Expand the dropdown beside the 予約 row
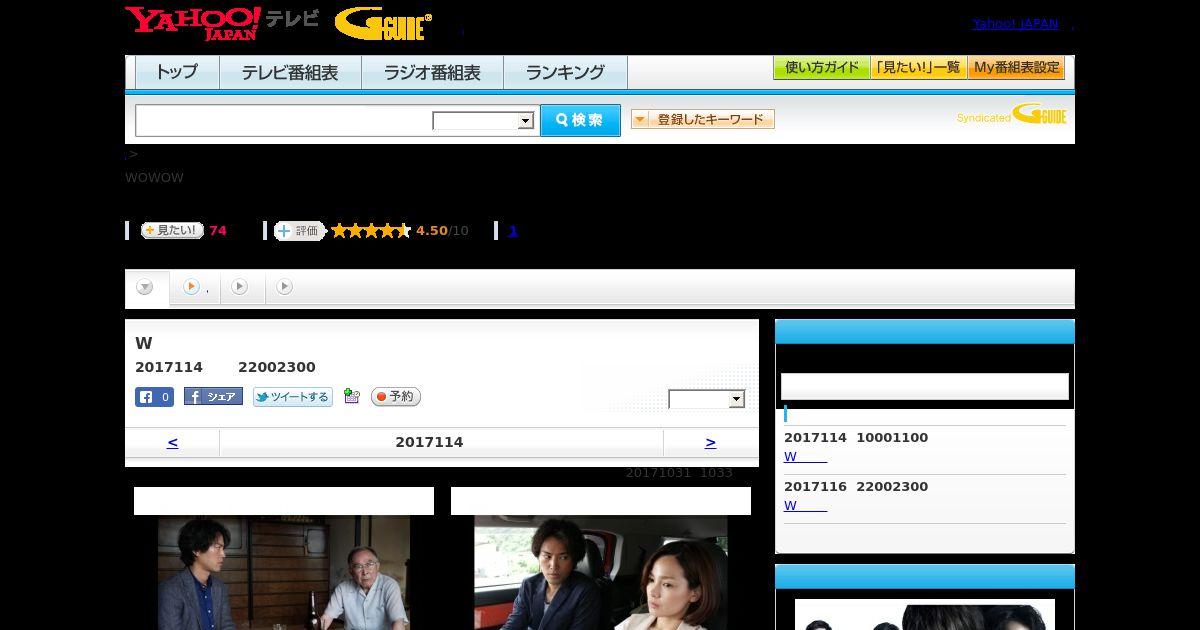 [707, 399]
